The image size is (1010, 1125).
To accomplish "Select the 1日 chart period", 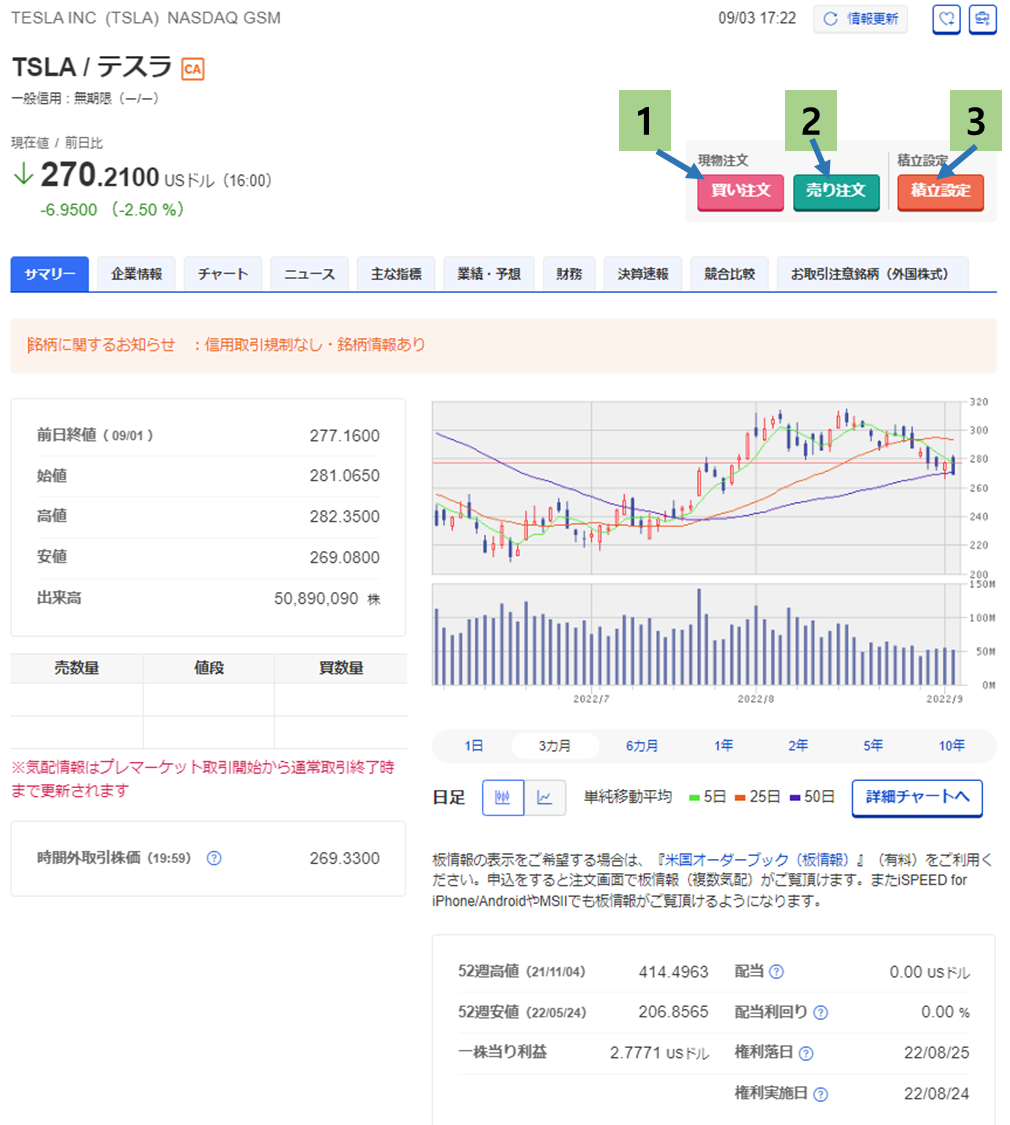I will 473,746.
